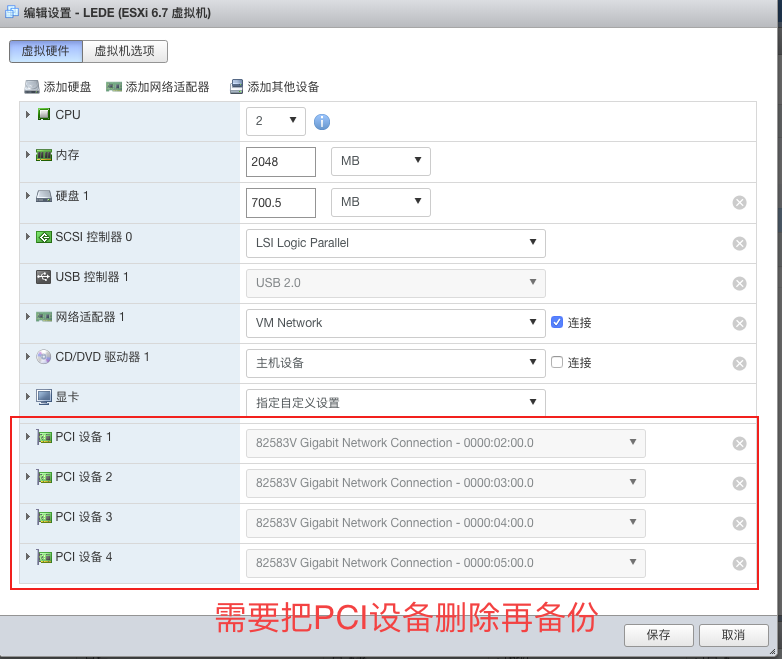Image resolution: width=782 pixels, height=659 pixels.
Task: Remove CD/DVD drive 1 with X icon
Action: coord(739,363)
